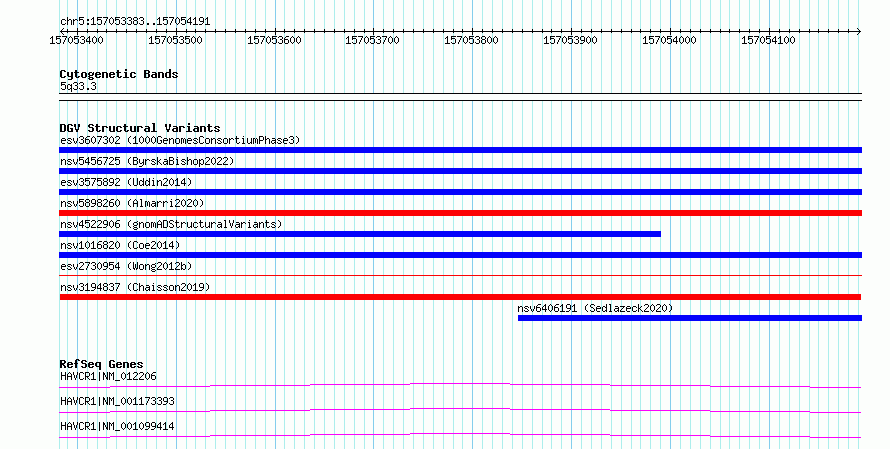Open variant label nsv3194837 (Chaisson2019)
This screenshot has height=449, width=890.
tap(135, 287)
